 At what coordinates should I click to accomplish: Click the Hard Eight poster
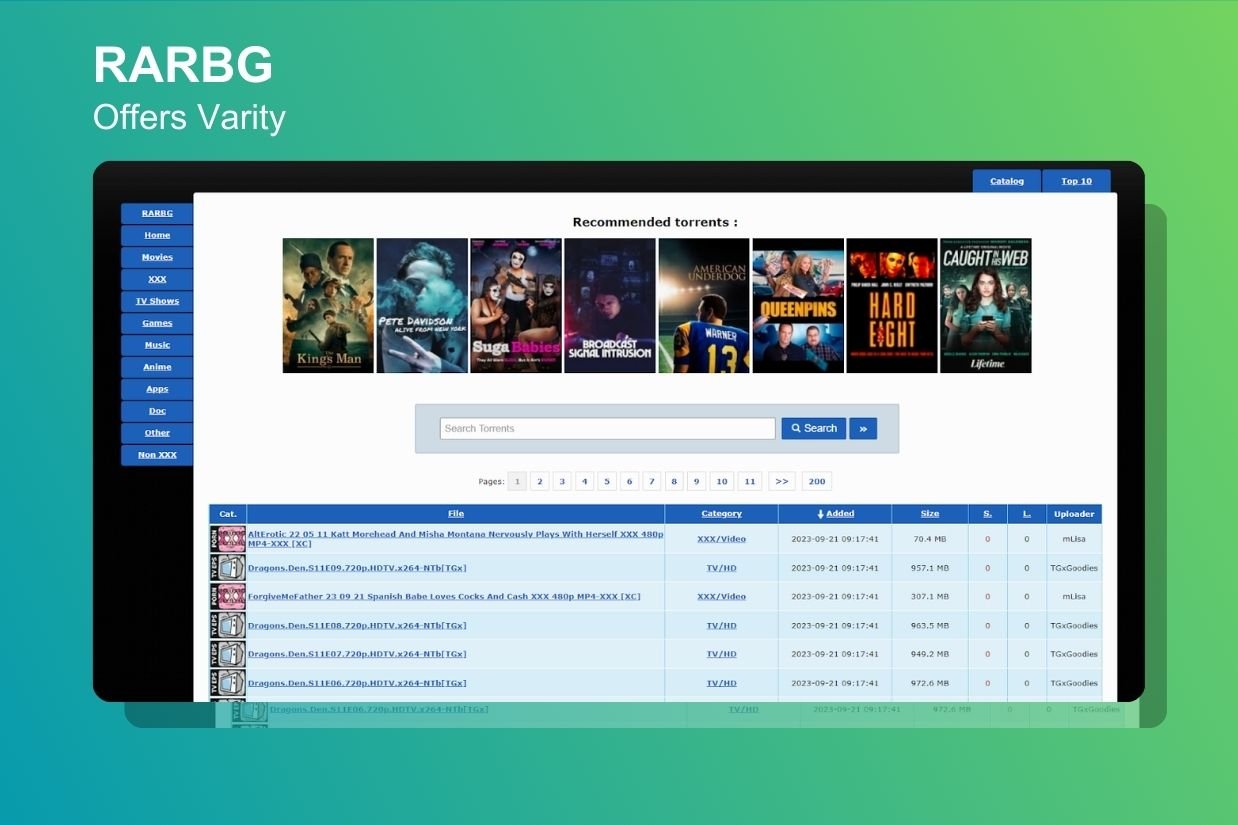891,305
